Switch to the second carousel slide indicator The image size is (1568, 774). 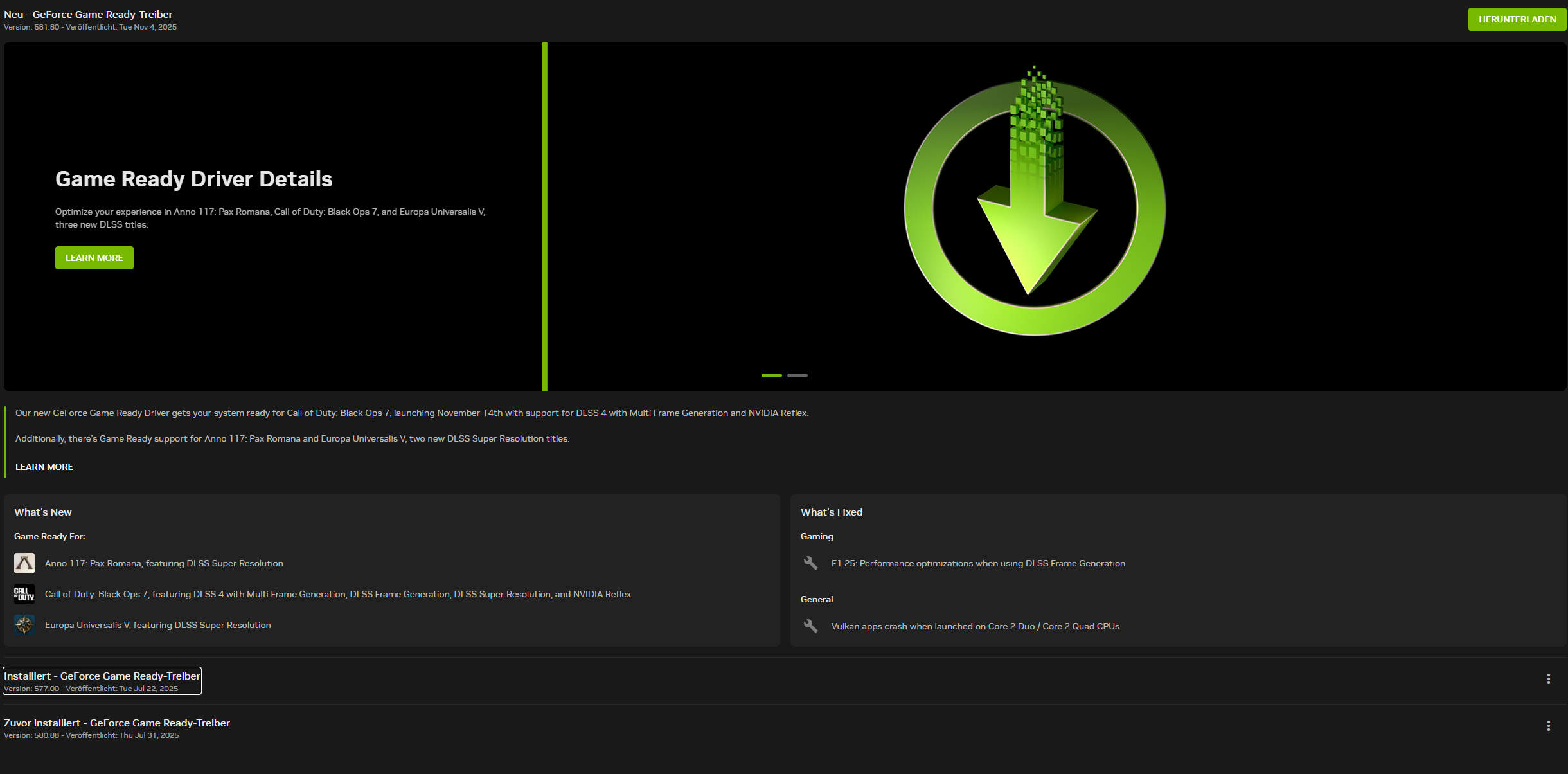point(799,375)
